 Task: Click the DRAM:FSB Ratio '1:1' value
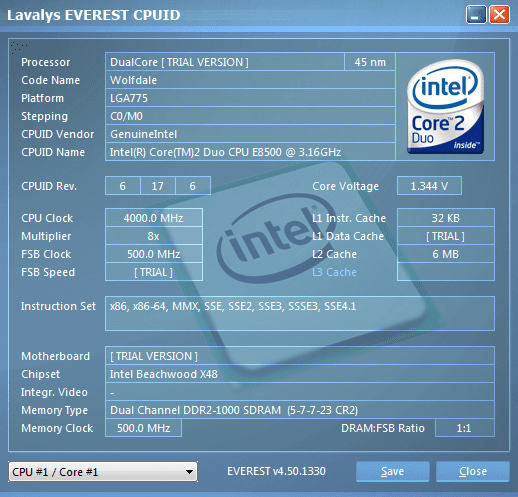click(465, 428)
